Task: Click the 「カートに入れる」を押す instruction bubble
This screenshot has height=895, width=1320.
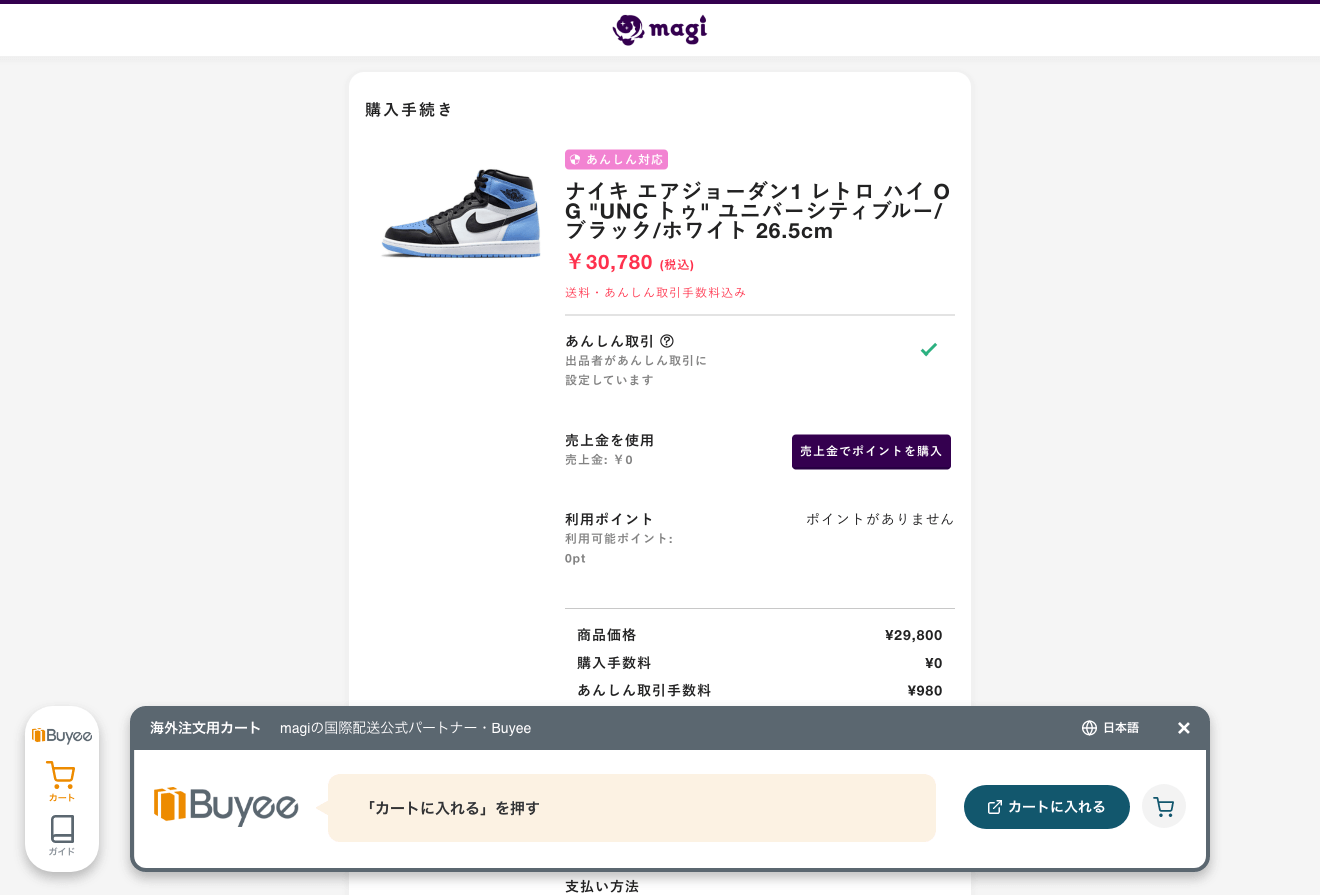Action: (x=632, y=808)
